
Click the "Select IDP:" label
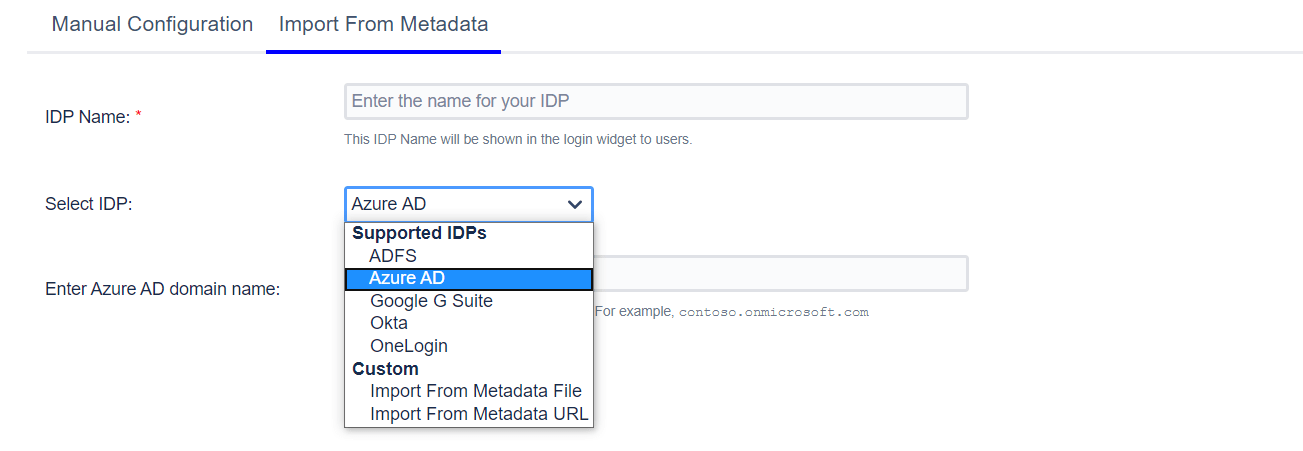[x=89, y=204]
